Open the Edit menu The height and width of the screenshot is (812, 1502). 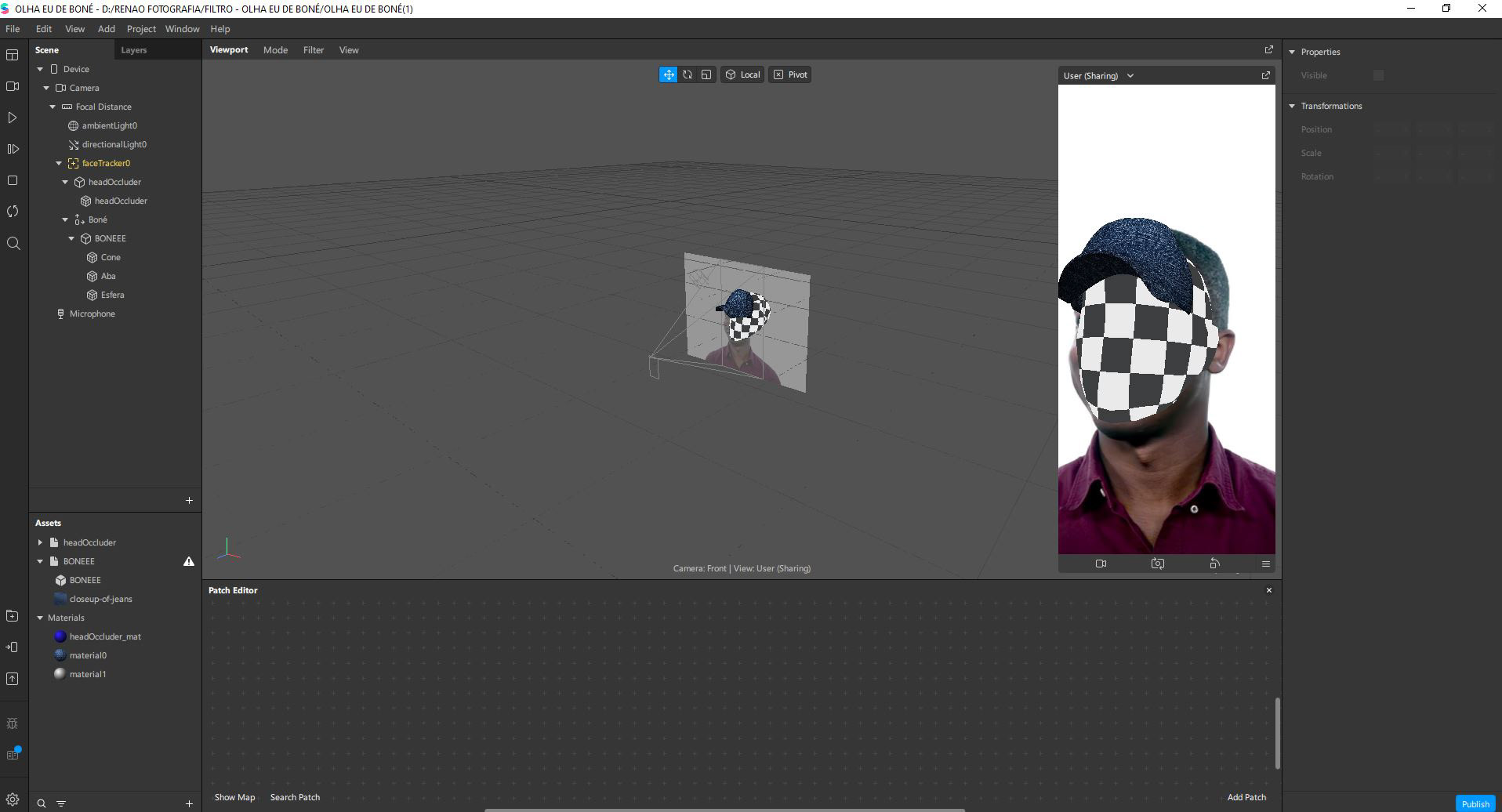click(44, 28)
